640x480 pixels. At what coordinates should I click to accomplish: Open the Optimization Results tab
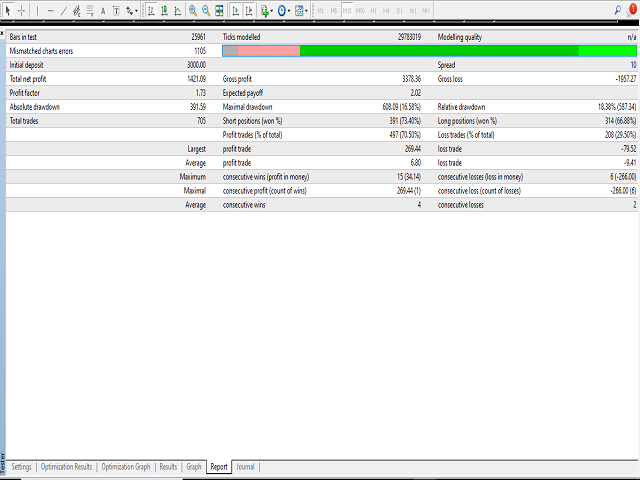(67, 466)
